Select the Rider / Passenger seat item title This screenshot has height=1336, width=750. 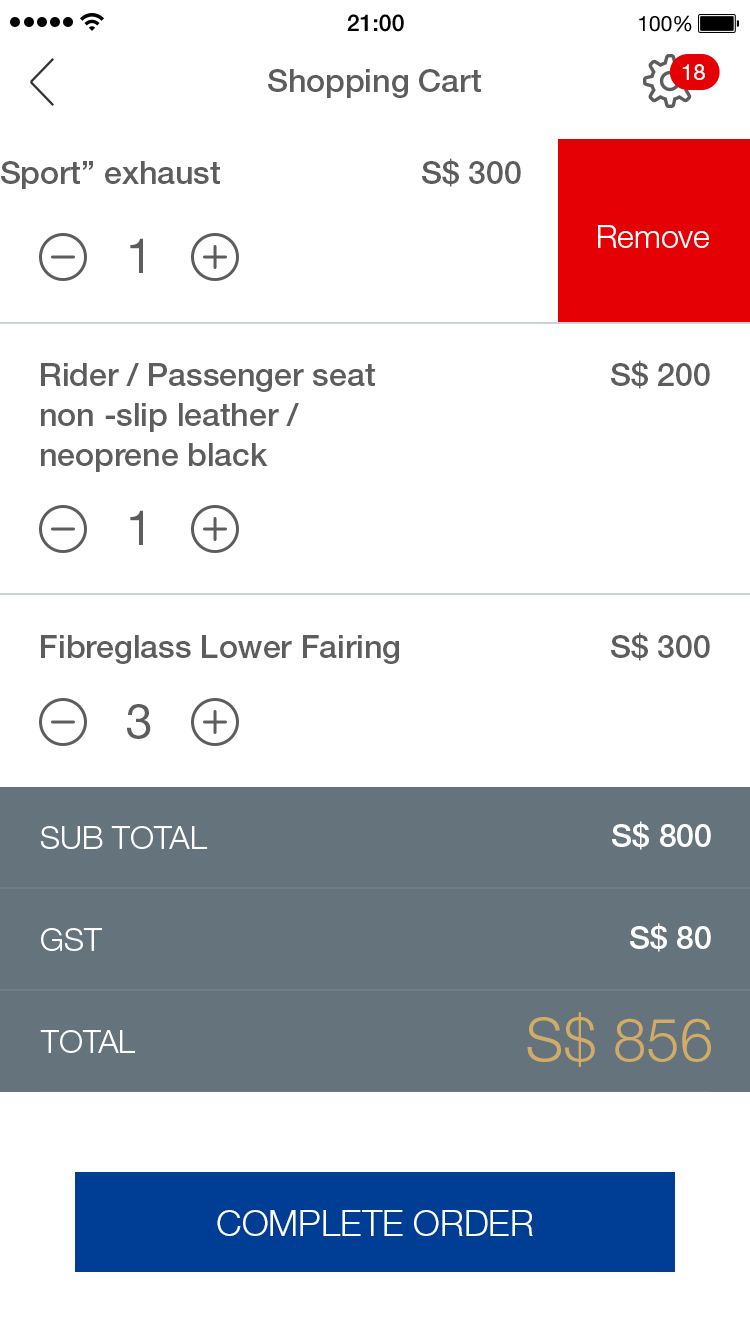pyautogui.click(x=207, y=415)
